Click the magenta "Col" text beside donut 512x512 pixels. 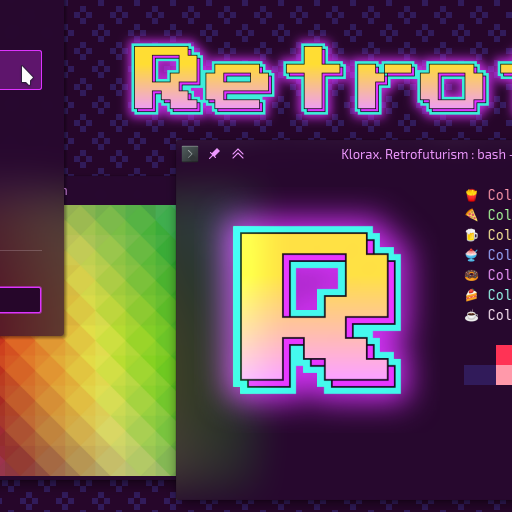tap(499, 275)
